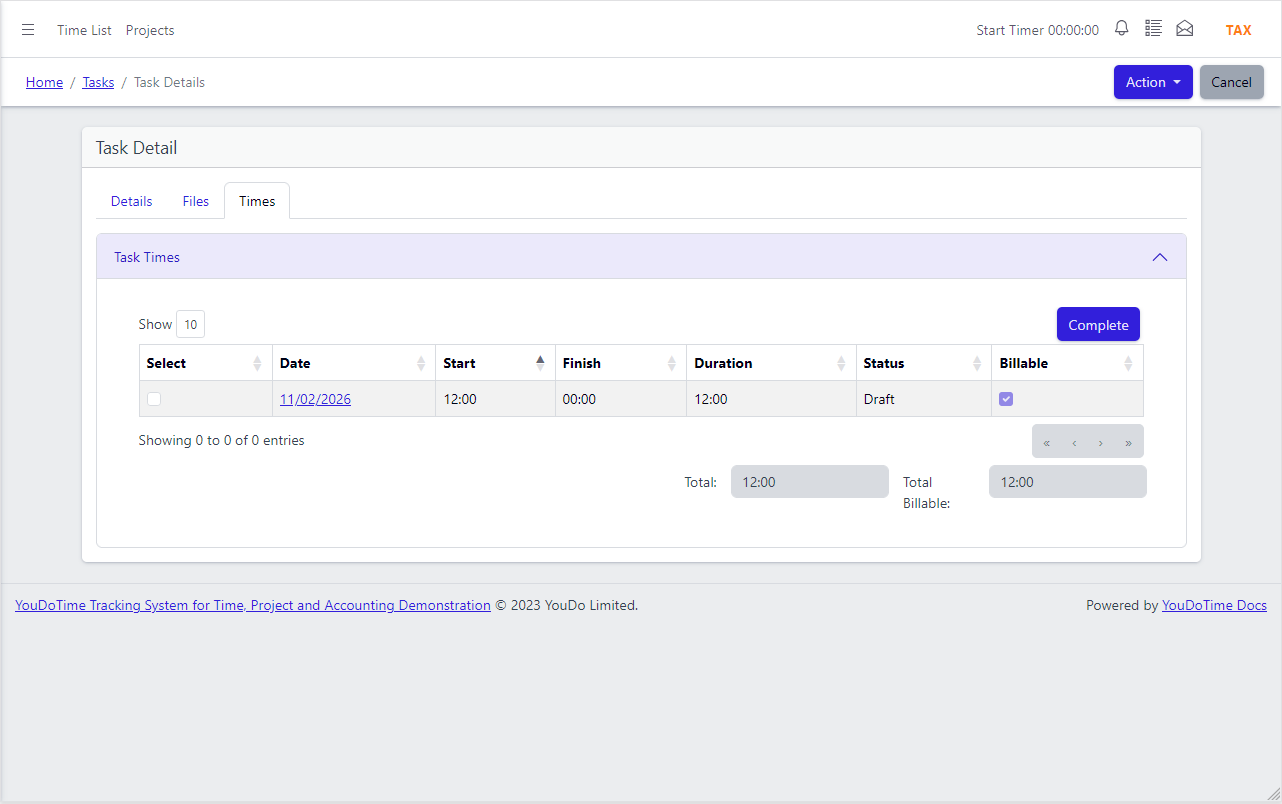Open the 11/02/2026 date entry link
Image resolution: width=1282 pixels, height=804 pixels.
pos(315,399)
